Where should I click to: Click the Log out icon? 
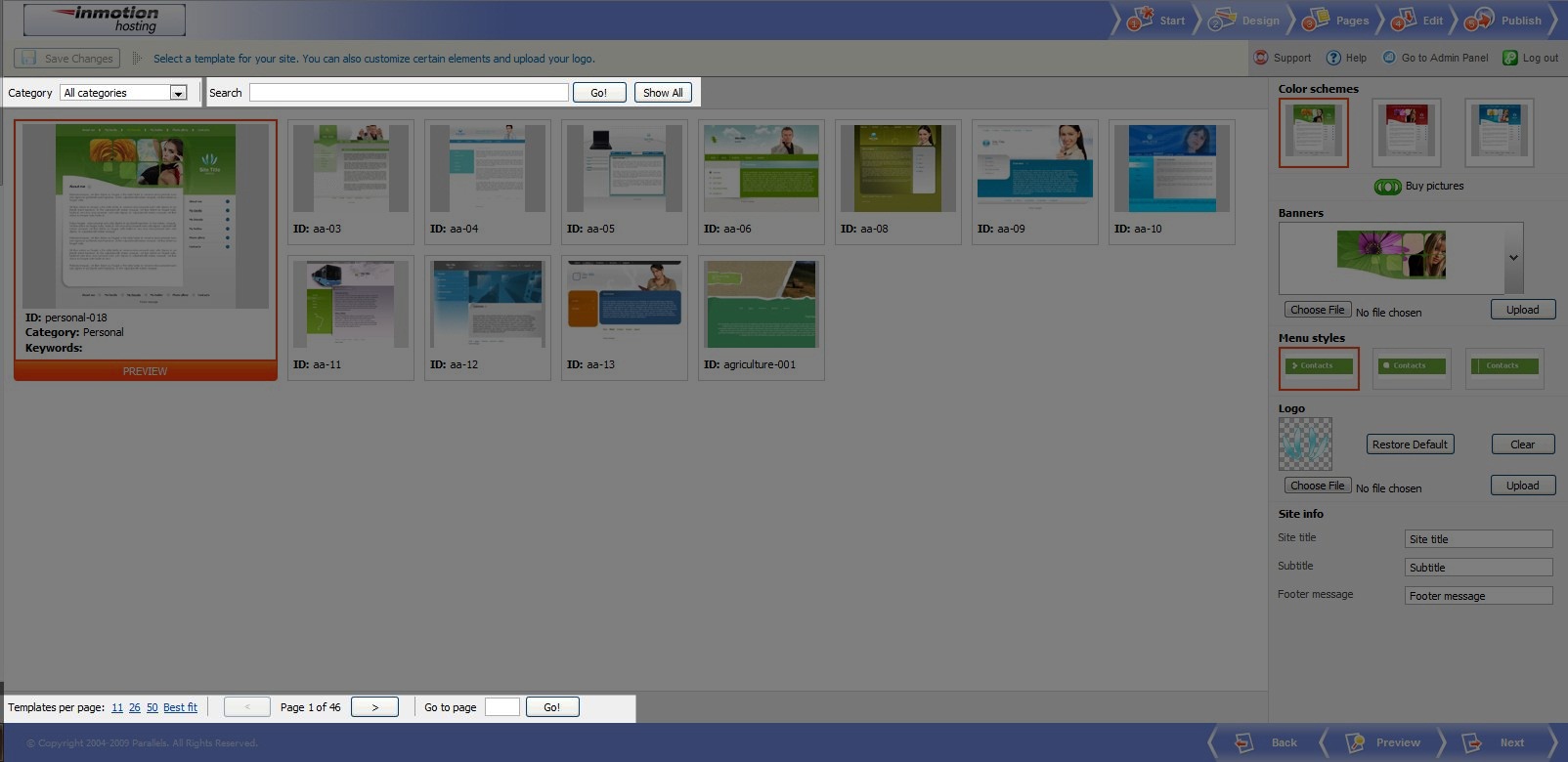tap(1510, 58)
